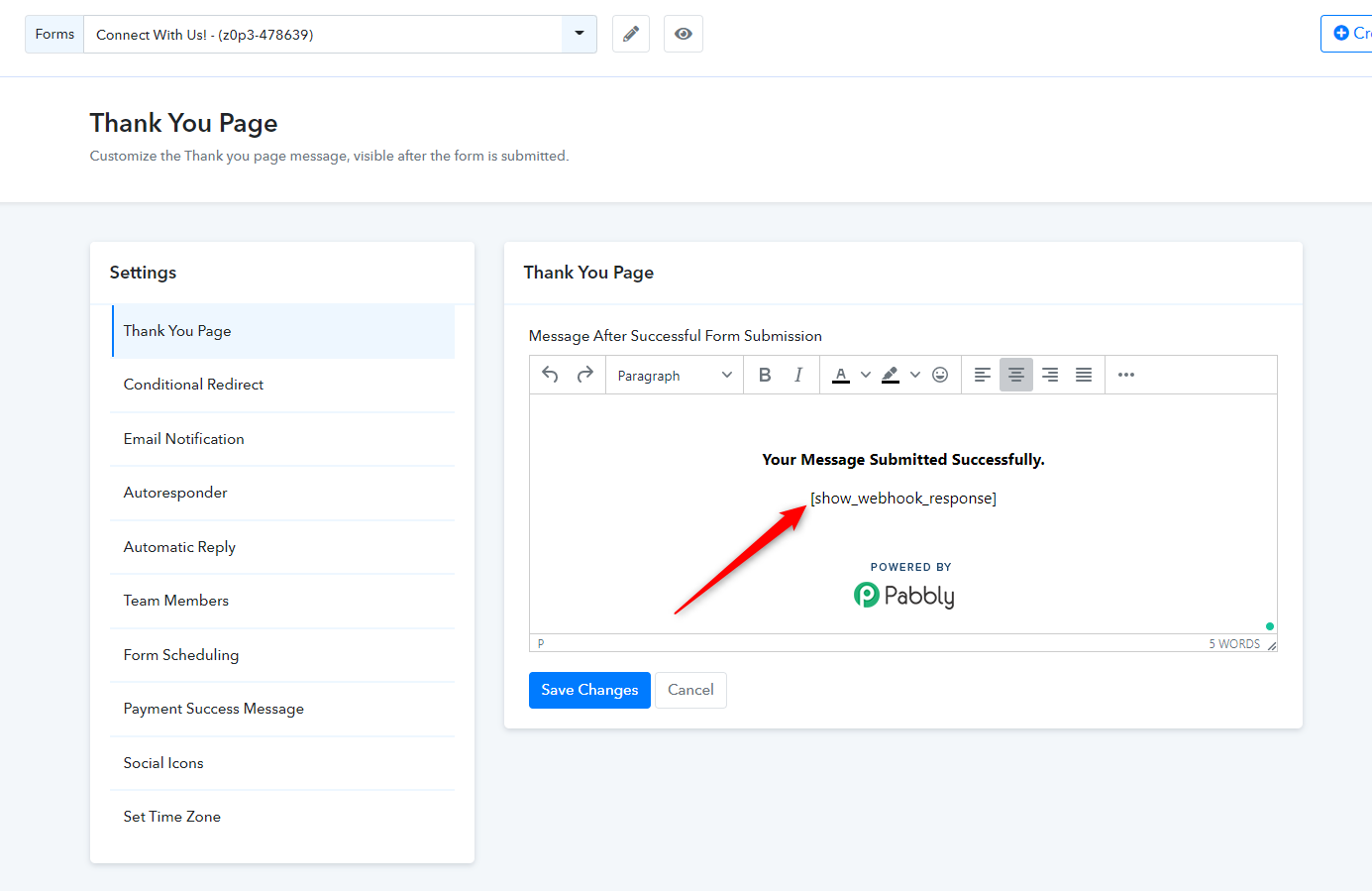Expand the text color picker arrow
1372x891 pixels.
[x=866, y=375]
